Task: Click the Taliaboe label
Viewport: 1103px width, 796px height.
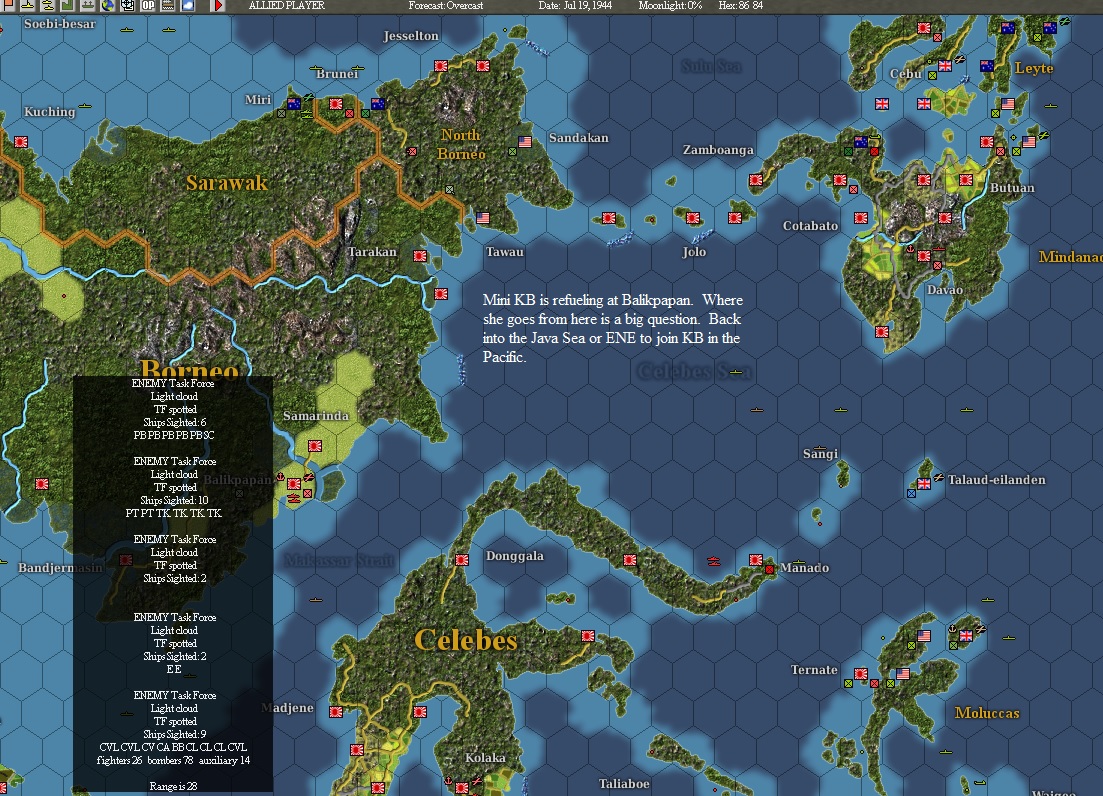Action: point(624,783)
